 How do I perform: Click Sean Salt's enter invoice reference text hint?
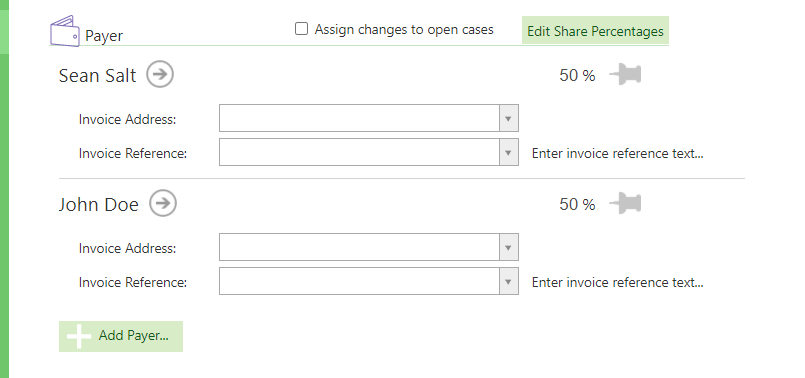(x=617, y=153)
